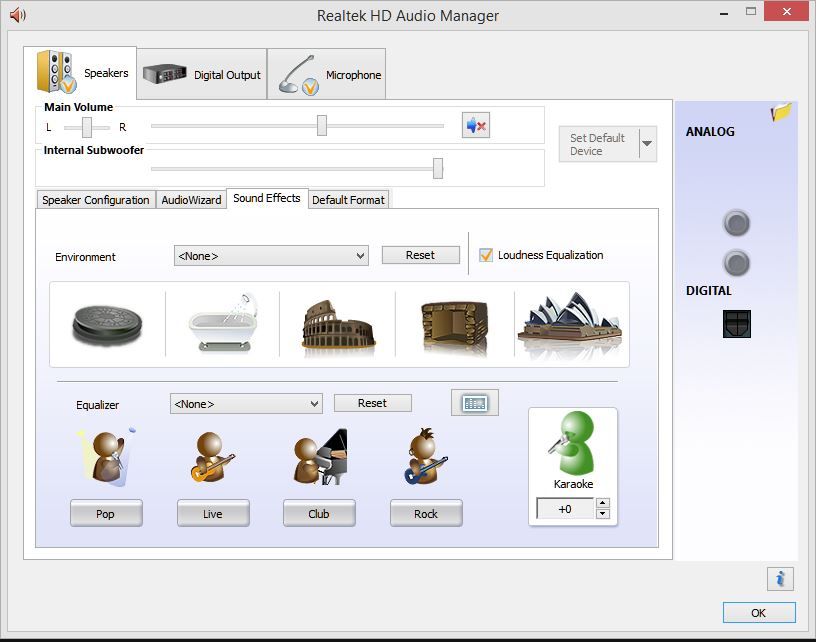The width and height of the screenshot is (816, 642).
Task: Open the AudioWizard tab
Action: [x=191, y=200]
